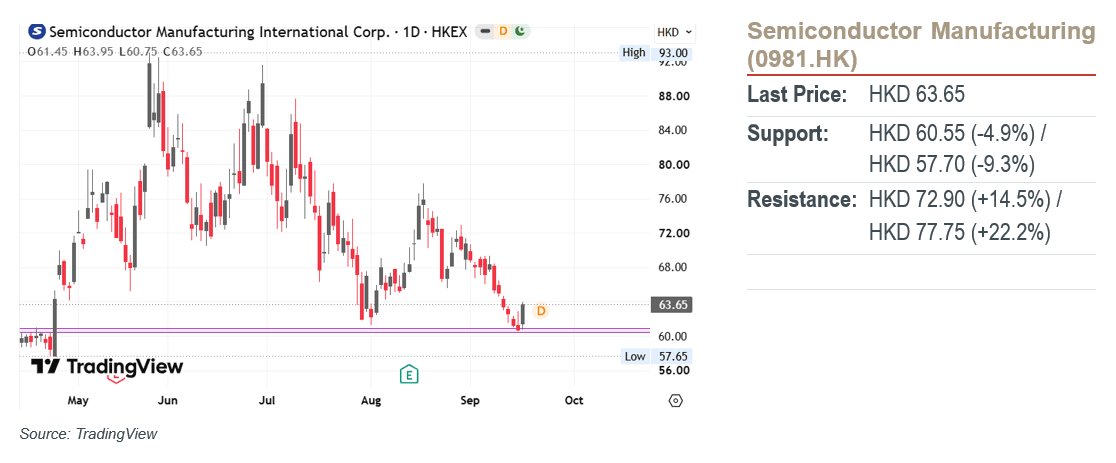1116x463 pixels.
Task: Click the 72.00 price axis label
Action: [673, 233]
